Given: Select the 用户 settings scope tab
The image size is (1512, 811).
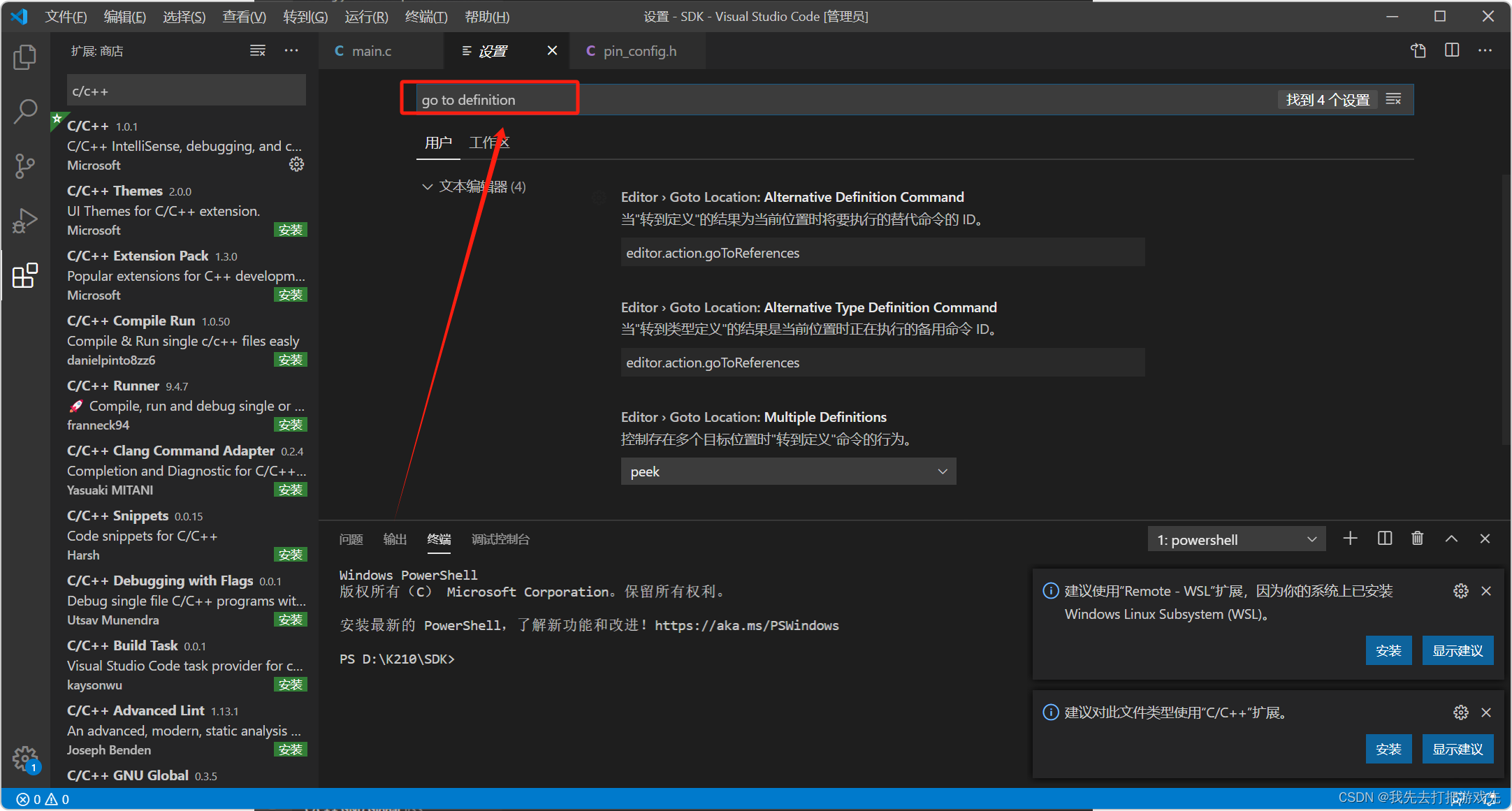Looking at the screenshot, I should click(438, 143).
